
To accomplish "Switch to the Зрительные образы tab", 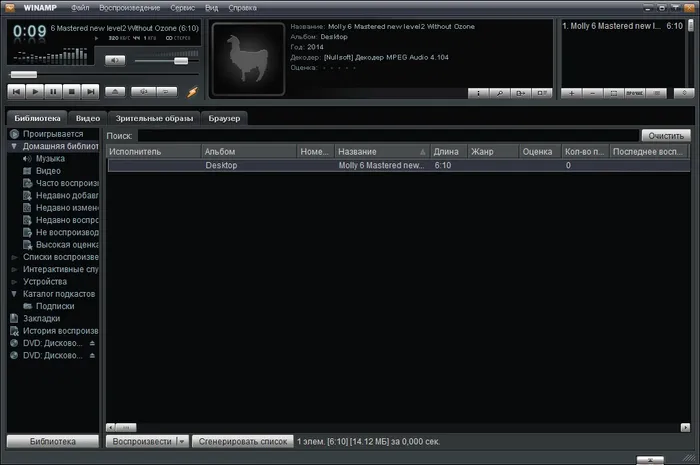I will pyautogui.click(x=154, y=118).
